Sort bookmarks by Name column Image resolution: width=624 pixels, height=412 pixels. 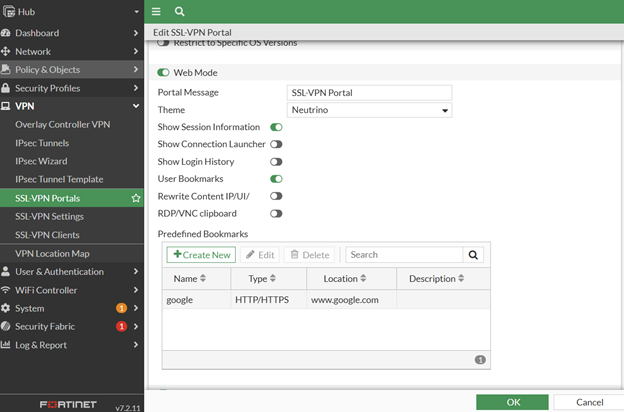(x=190, y=279)
